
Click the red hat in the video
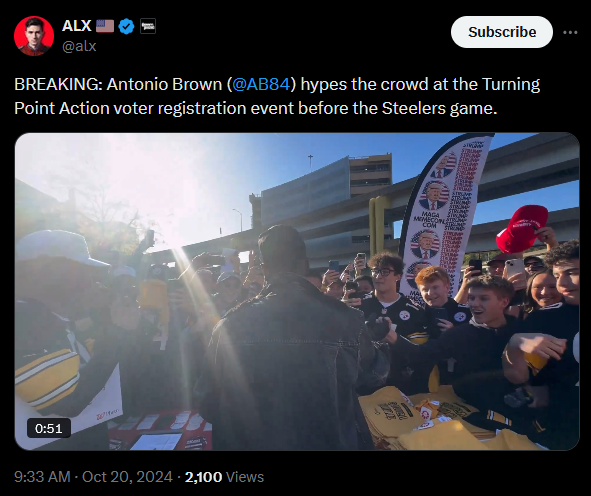pyautogui.click(x=521, y=228)
